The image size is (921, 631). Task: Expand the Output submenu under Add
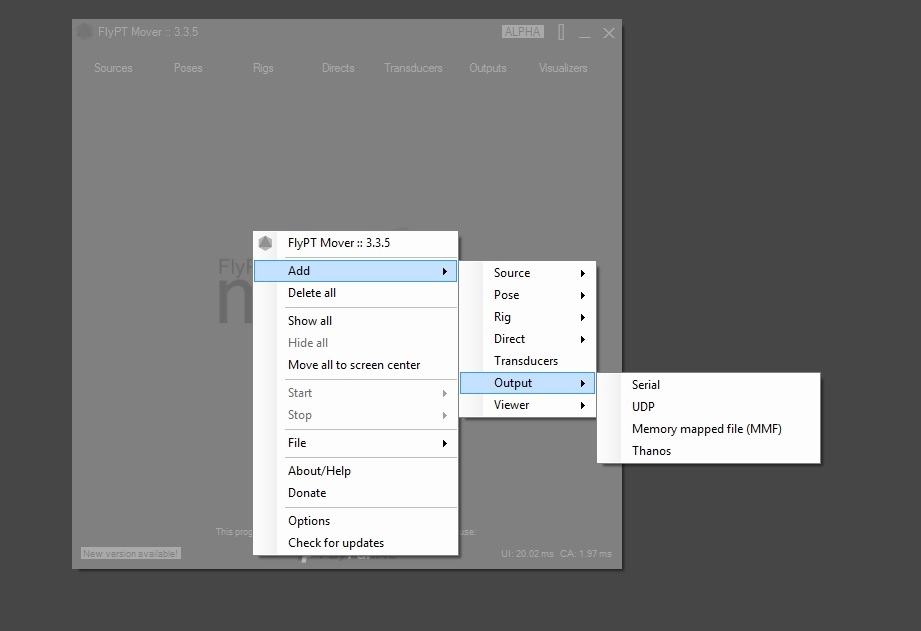[x=527, y=383]
